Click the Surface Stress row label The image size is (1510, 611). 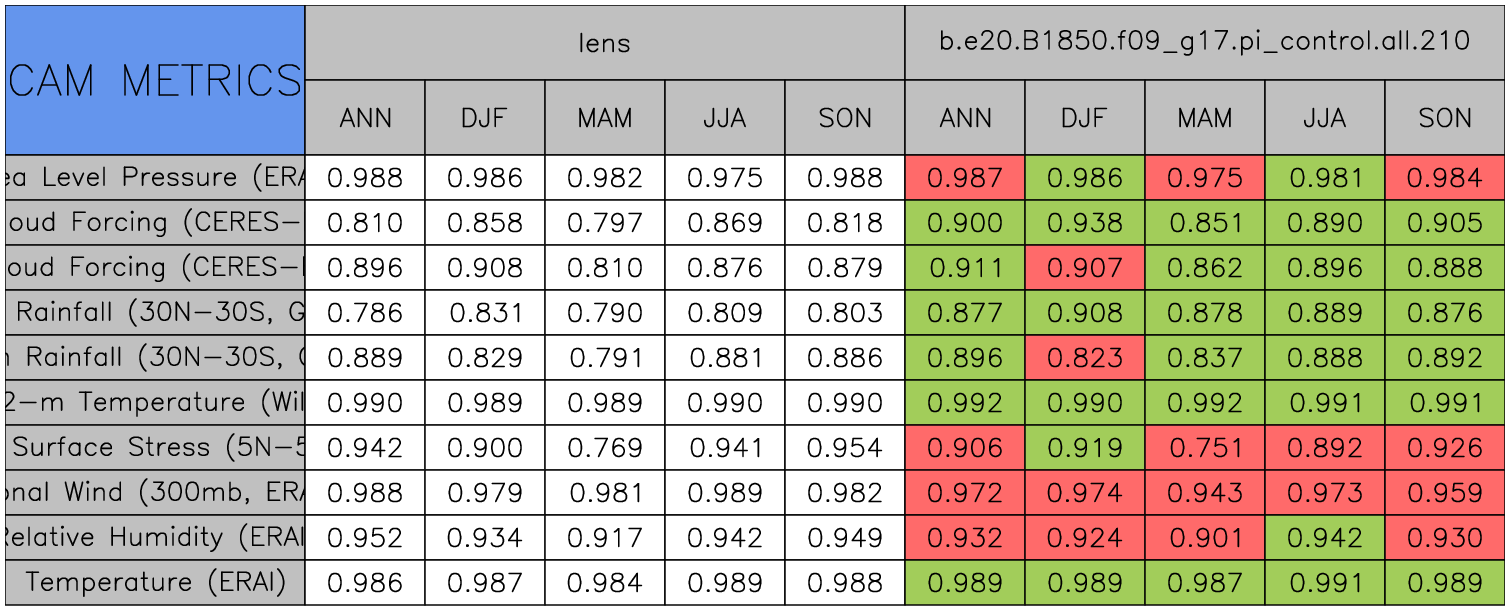click(x=155, y=447)
